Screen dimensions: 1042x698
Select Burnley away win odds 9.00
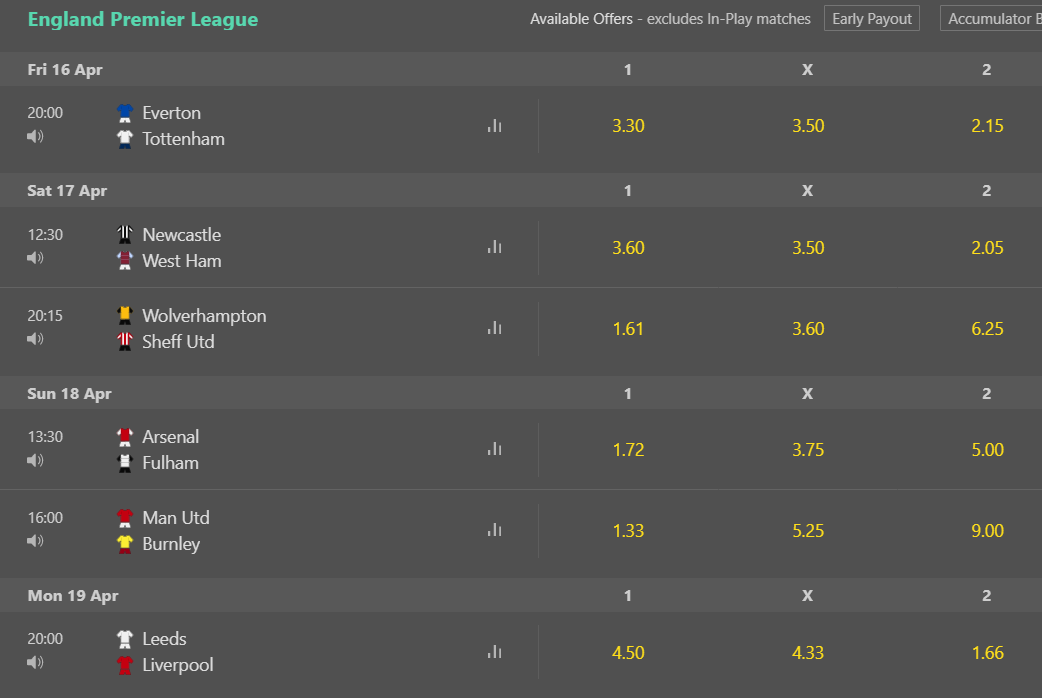[x=988, y=530]
